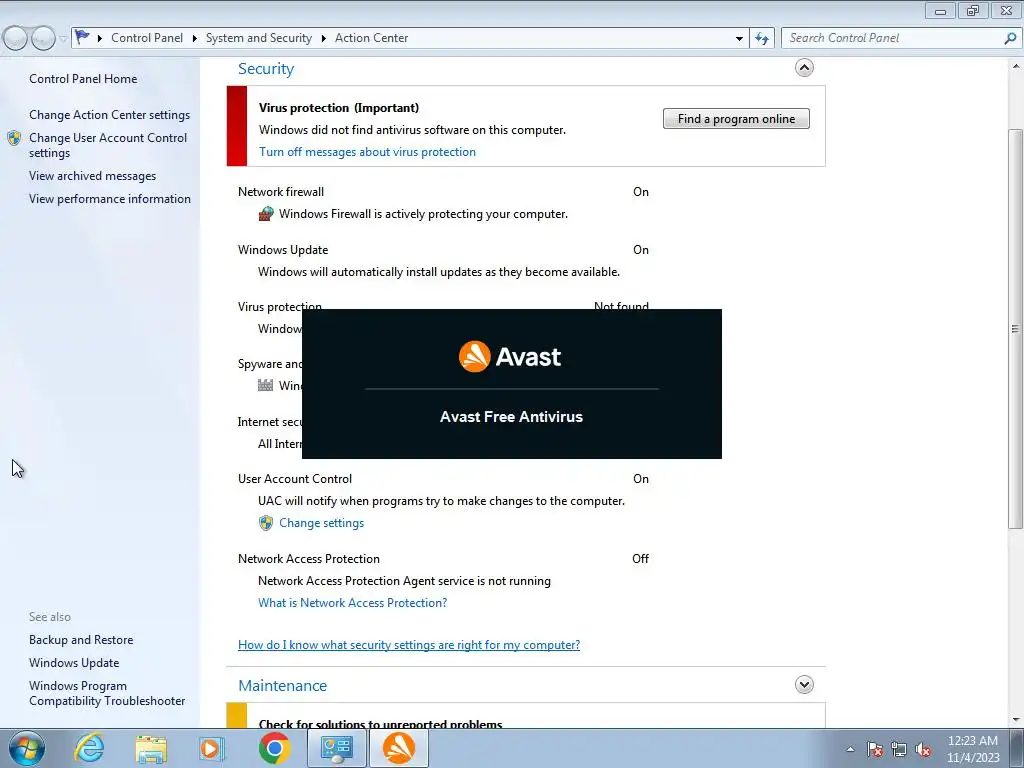Image resolution: width=1024 pixels, height=768 pixels.
Task: Click the Windows Firewall brick wall icon
Action: [265, 214]
